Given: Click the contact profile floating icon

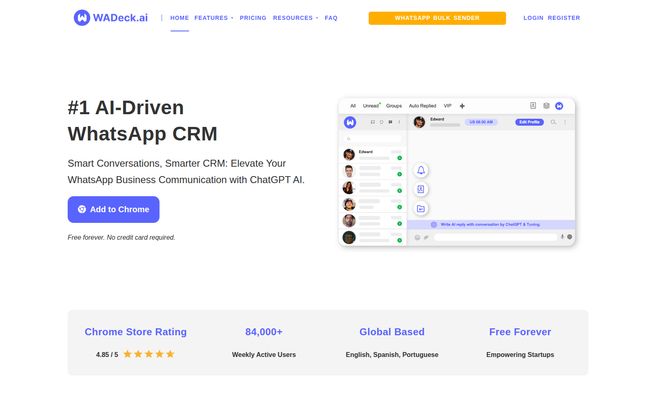Looking at the screenshot, I should tap(421, 189).
